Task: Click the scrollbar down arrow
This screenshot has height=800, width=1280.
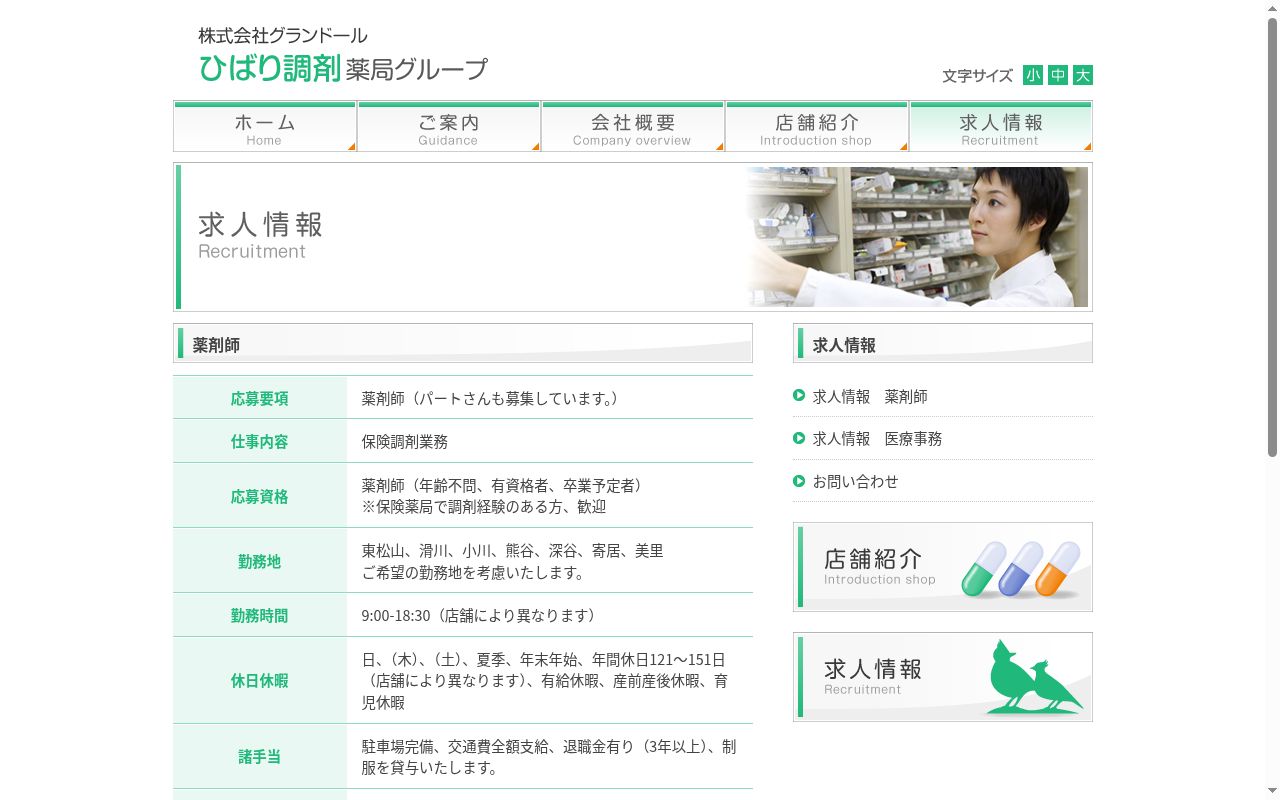Action: (x=1273, y=792)
